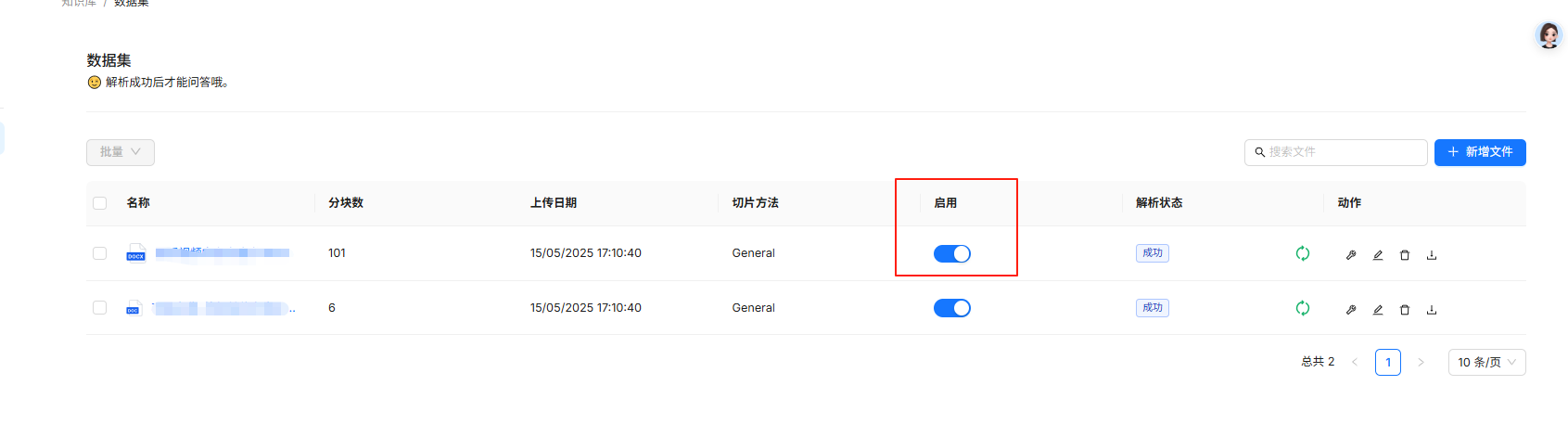
Task: Click re-parse icon for the 6-chunk document
Action: tap(1303, 308)
